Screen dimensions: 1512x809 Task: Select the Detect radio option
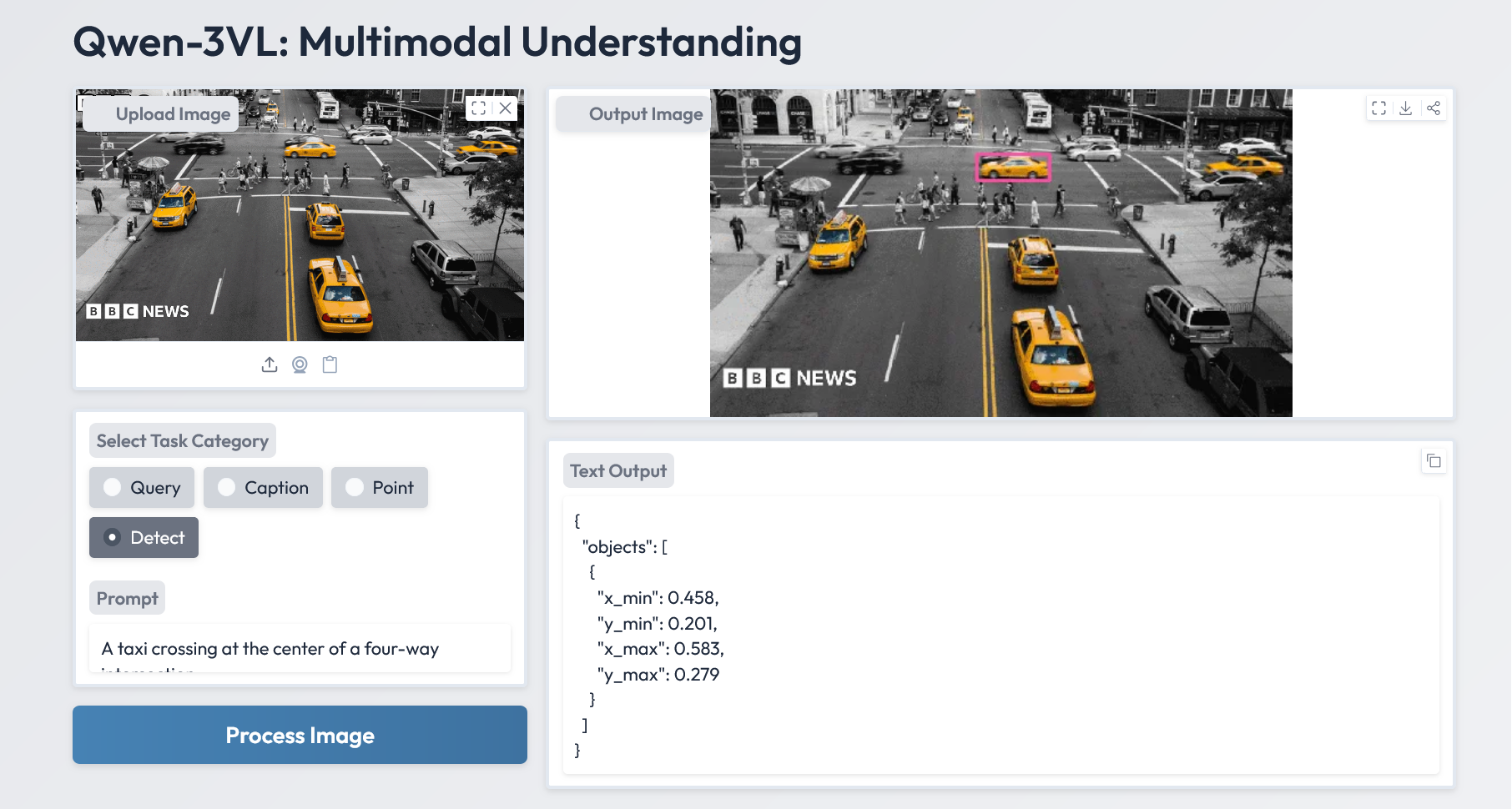click(x=144, y=538)
